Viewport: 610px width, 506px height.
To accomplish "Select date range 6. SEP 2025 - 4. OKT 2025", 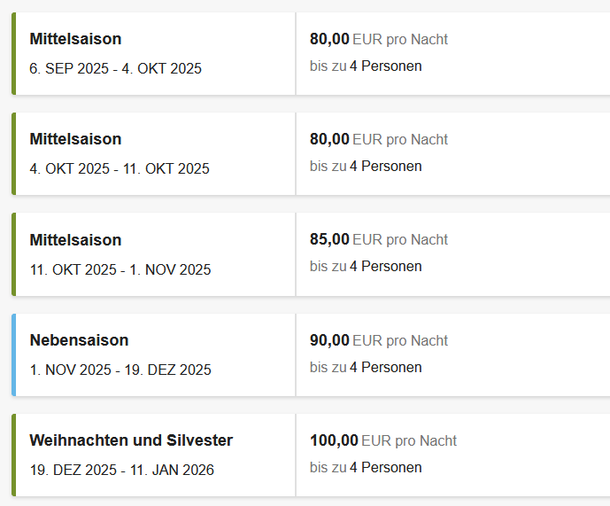I will [x=116, y=69].
